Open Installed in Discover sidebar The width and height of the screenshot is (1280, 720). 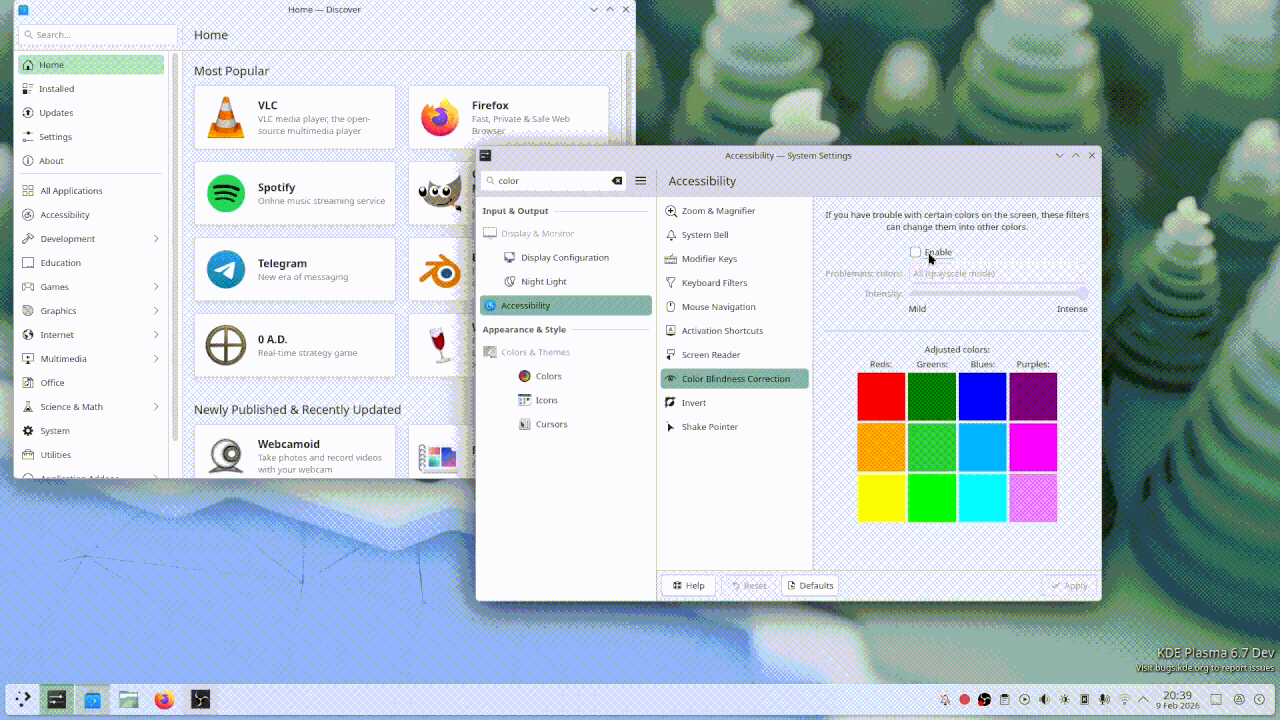click(90, 89)
